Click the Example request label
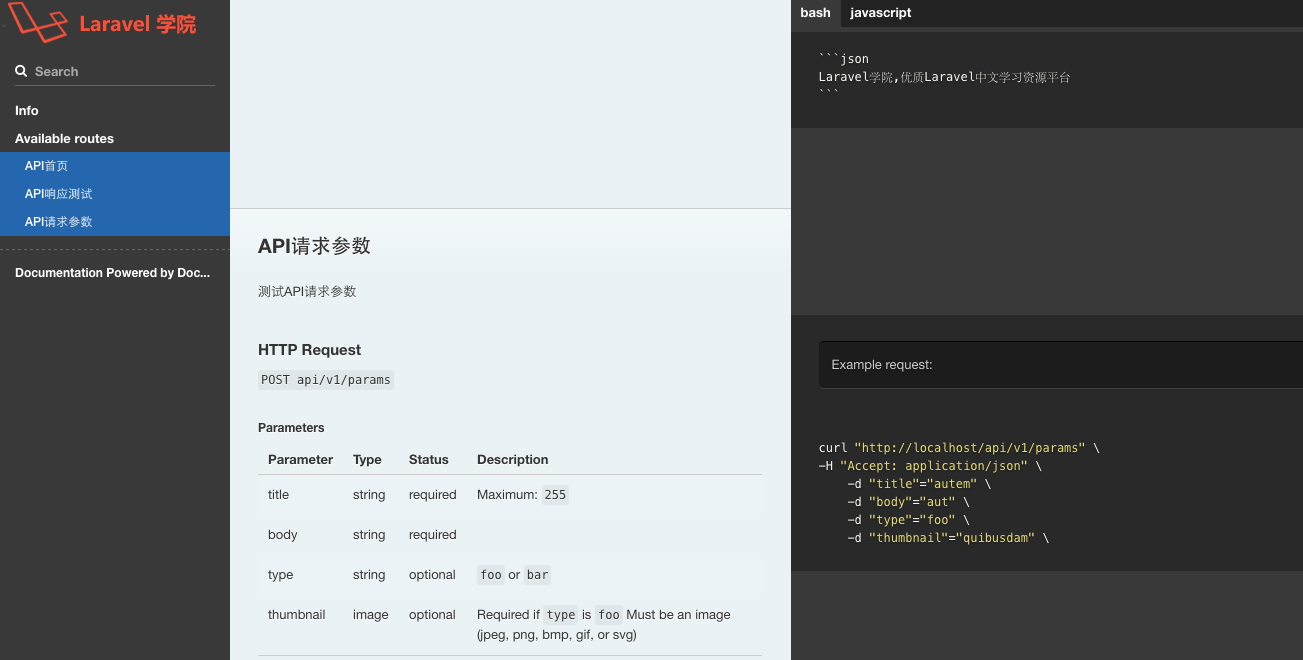This screenshot has height=660, width=1303. click(882, 365)
